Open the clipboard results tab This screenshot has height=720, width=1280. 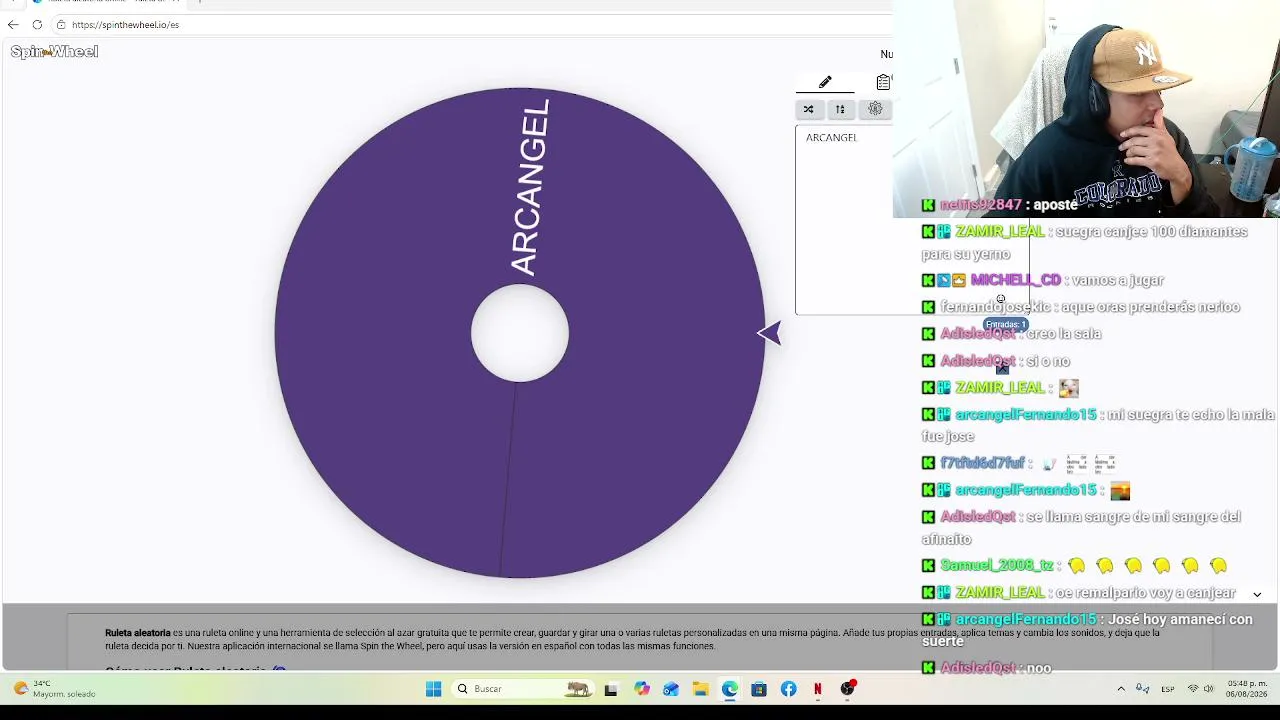pyautogui.click(x=883, y=82)
